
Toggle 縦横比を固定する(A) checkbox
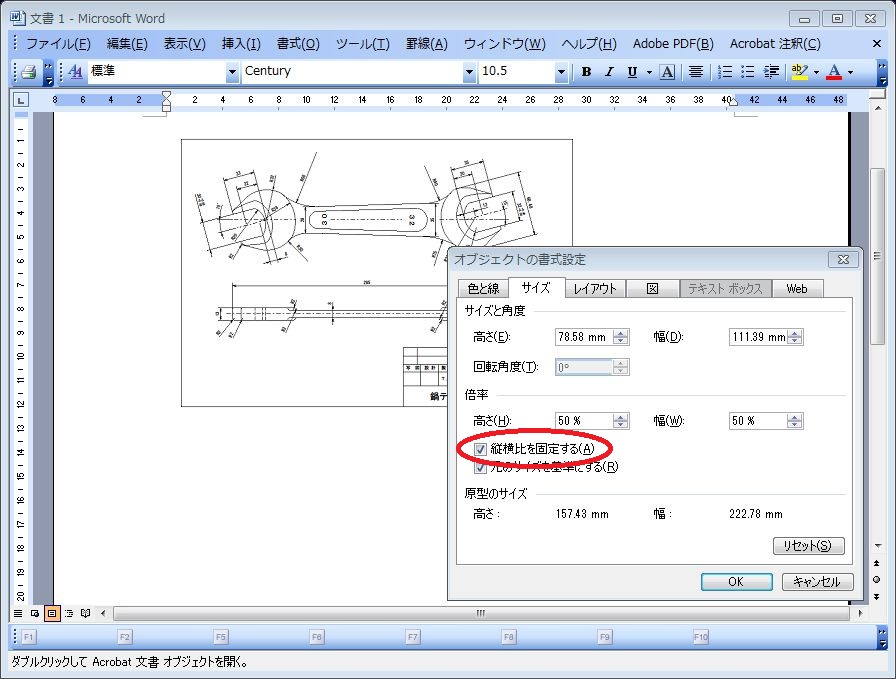coord(480,449)
